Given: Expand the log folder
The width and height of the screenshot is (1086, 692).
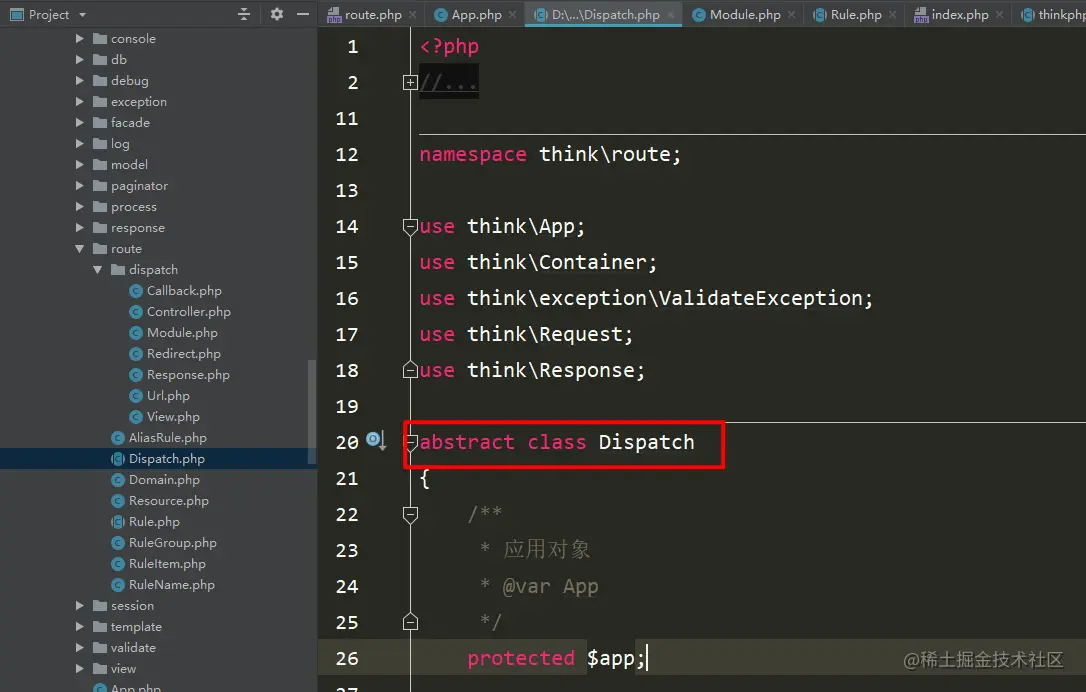Looking at the screenshot, I should [80, 143].
